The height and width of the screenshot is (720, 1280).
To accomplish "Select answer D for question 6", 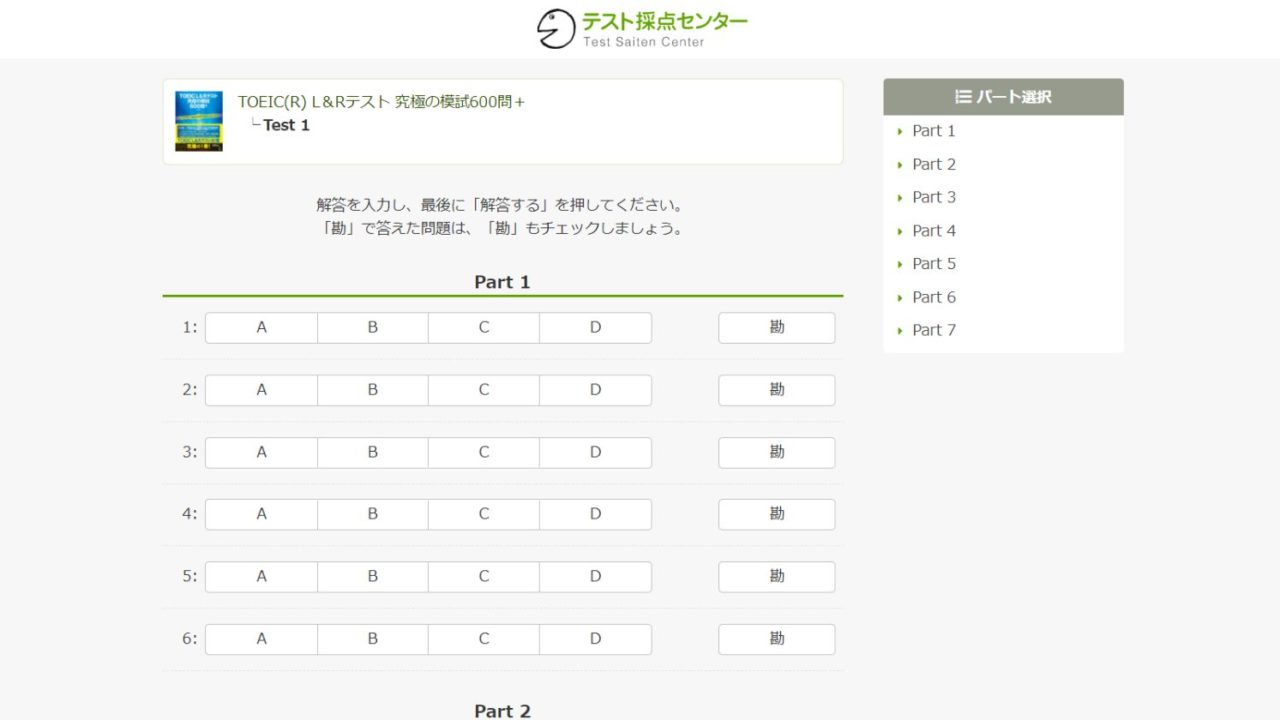I will pos(595,638).
